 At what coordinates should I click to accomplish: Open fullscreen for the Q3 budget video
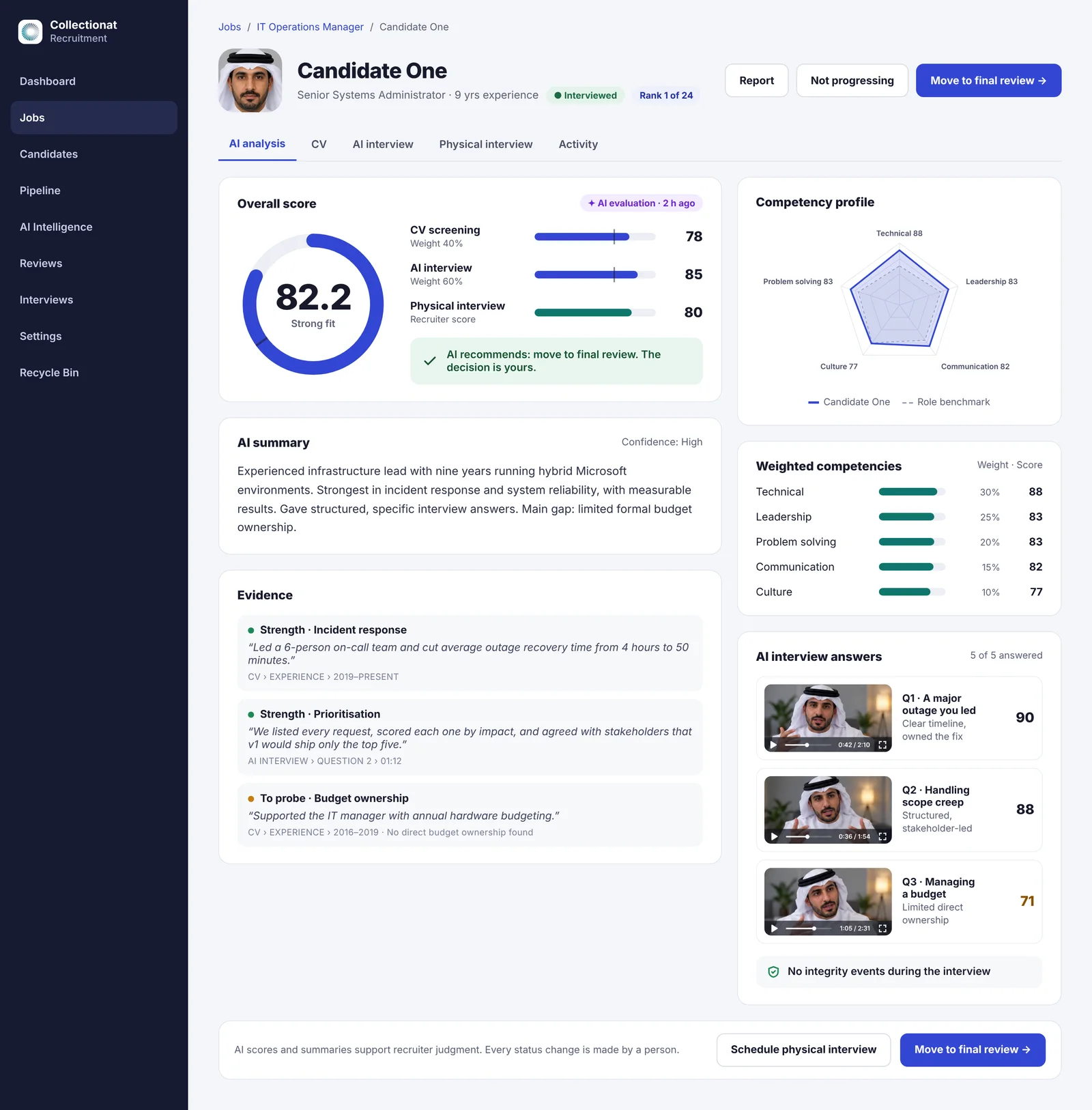pyautogui.click(x=882, y=928)
